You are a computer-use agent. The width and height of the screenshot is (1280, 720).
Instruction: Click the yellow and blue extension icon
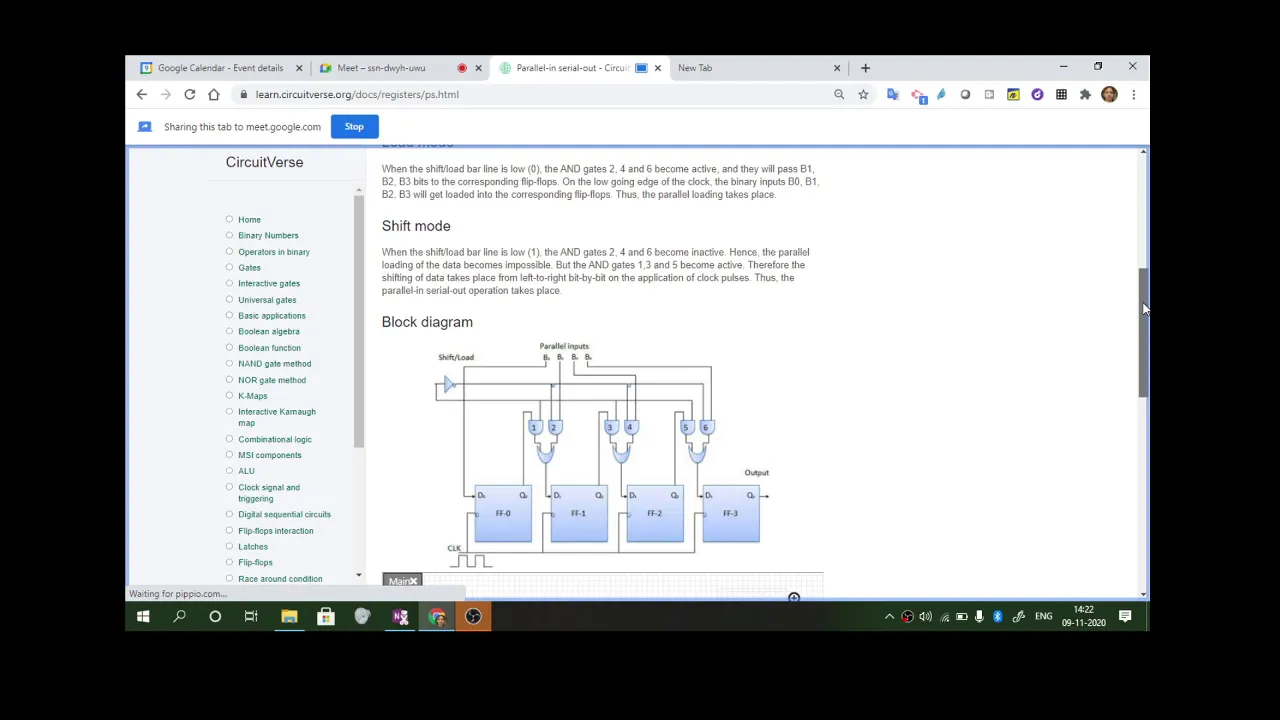pyautogui.click(x=1013, y=94)
